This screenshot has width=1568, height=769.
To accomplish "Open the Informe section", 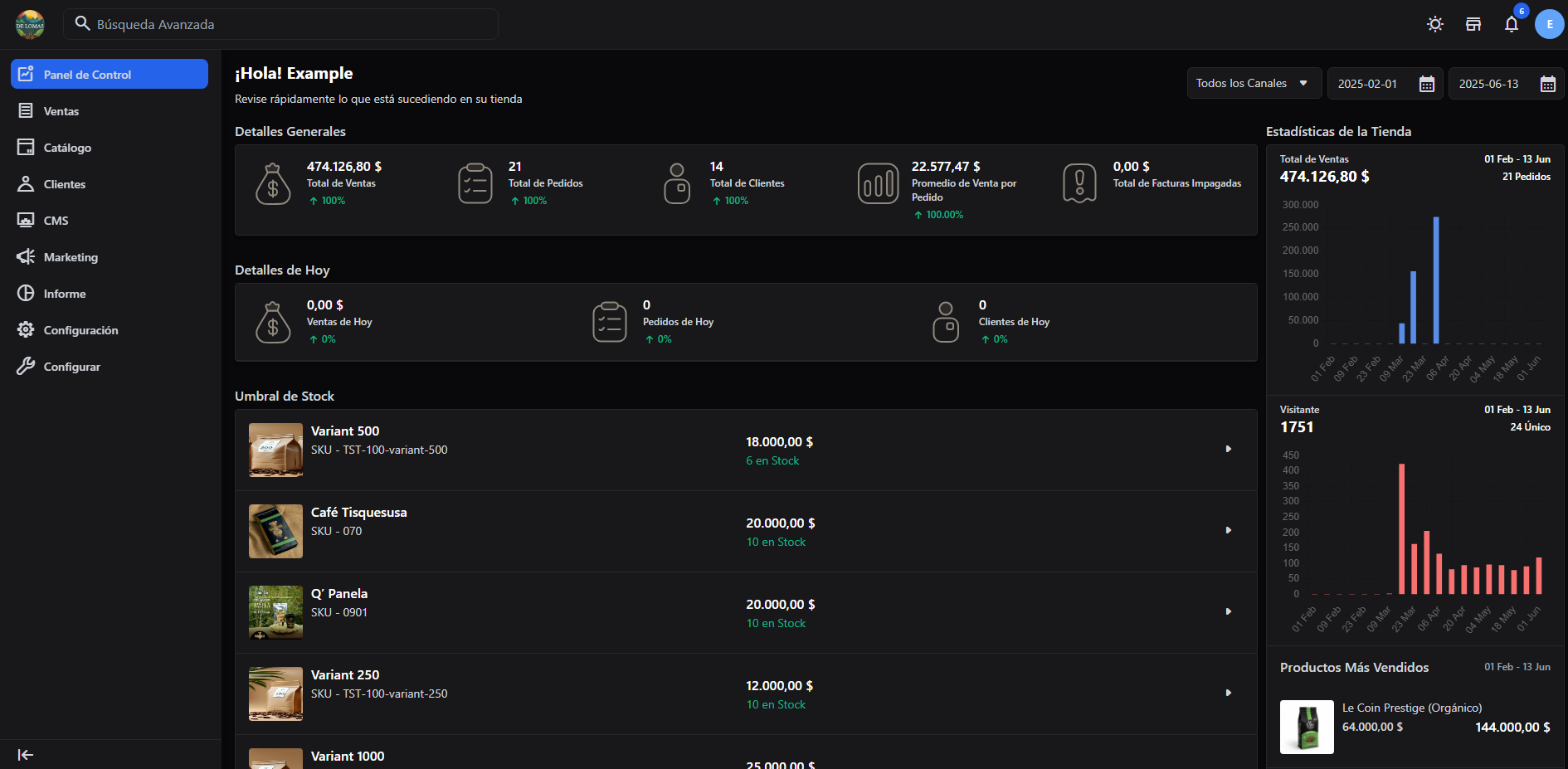I will [65, 293].
